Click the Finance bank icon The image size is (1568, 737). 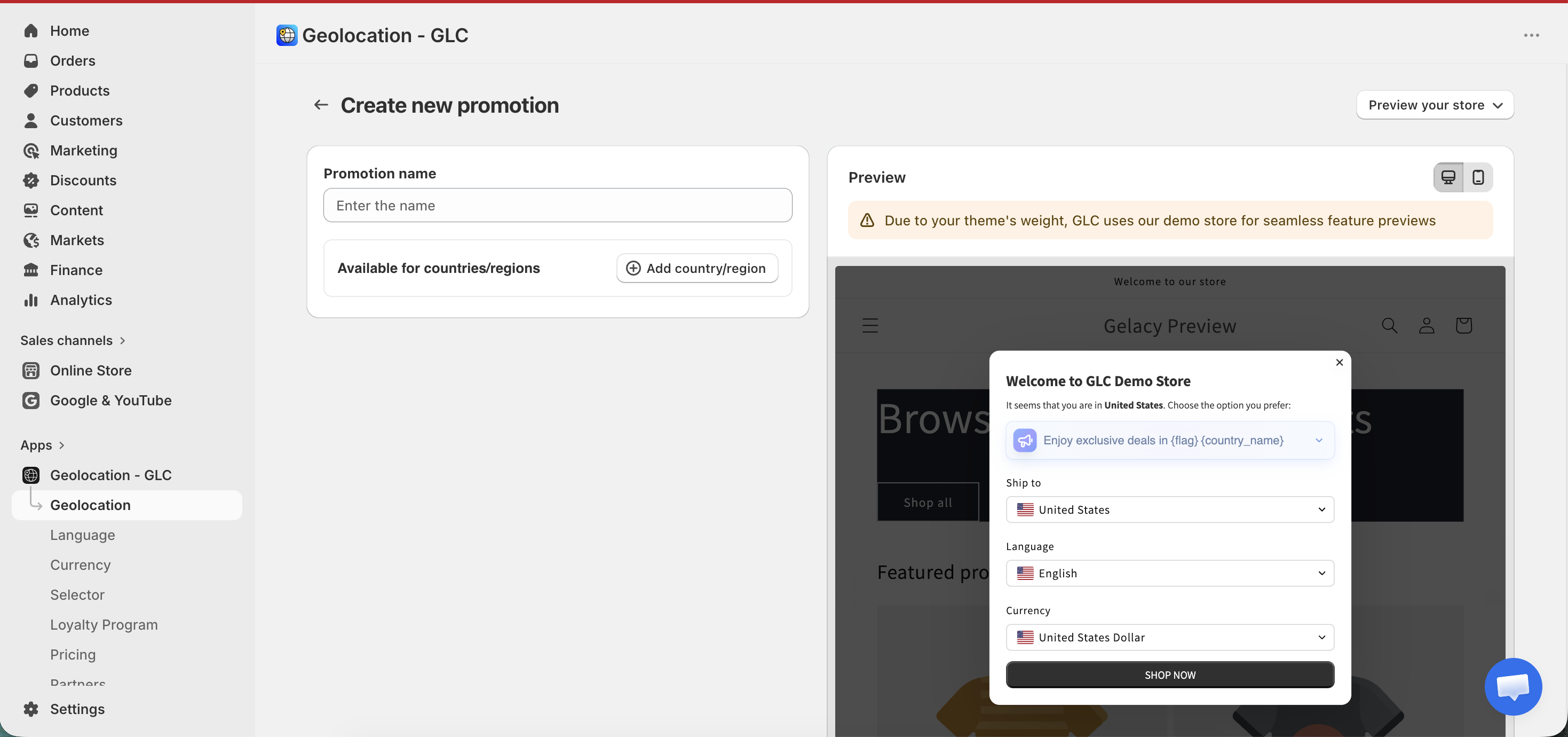[31, 270]
